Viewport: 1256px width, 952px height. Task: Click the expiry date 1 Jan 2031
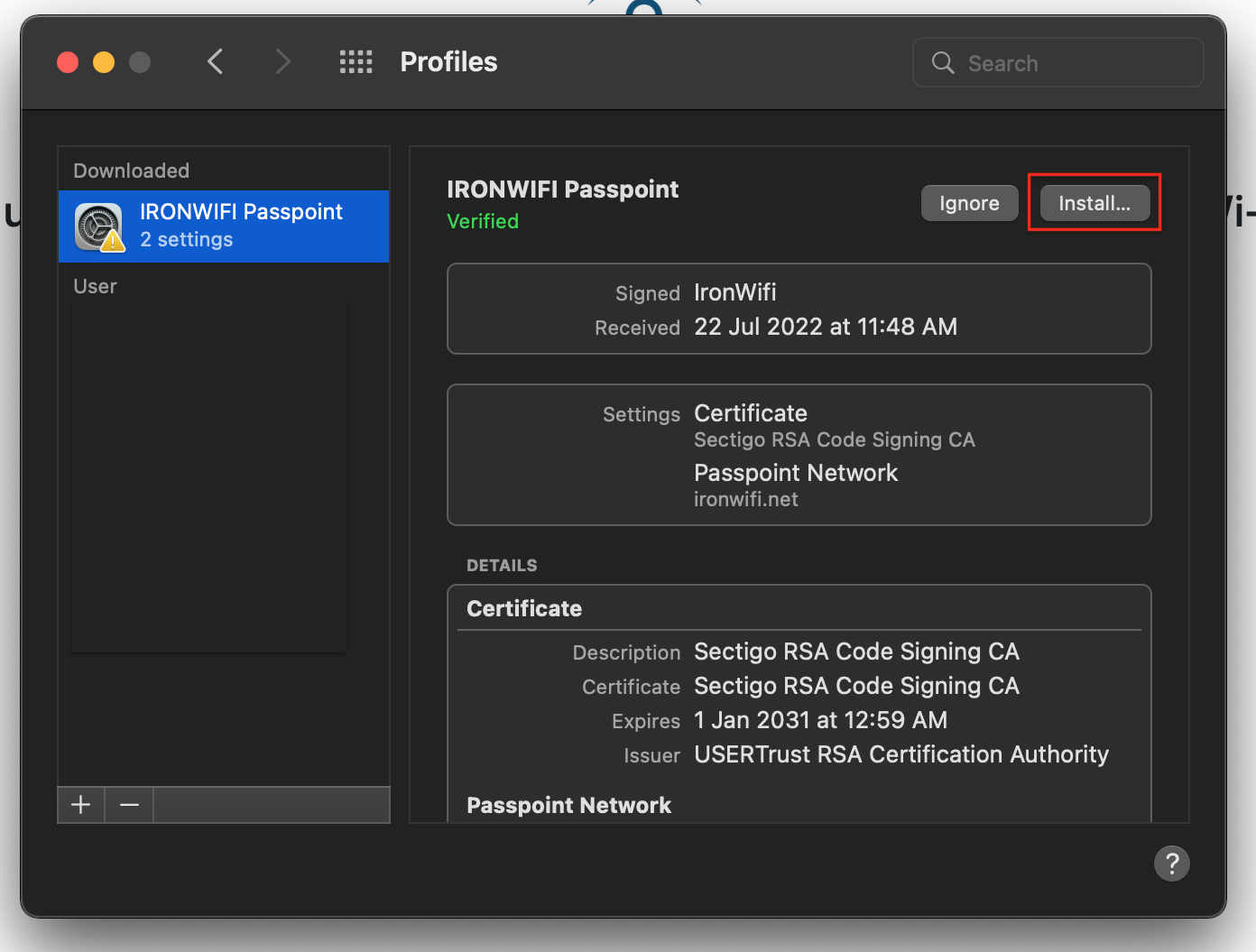point(821,720)
